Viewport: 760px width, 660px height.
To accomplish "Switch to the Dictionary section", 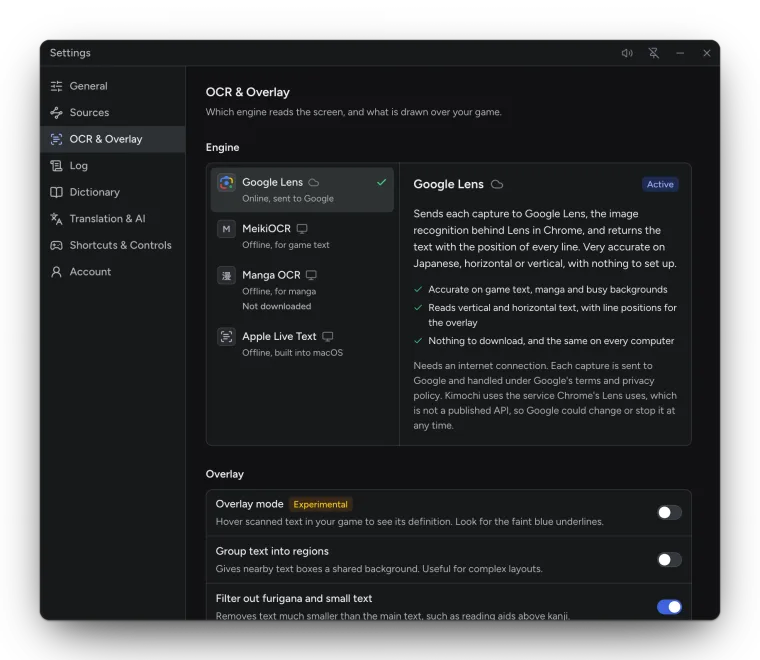I will pyautogui.click(x=113, y=192).
